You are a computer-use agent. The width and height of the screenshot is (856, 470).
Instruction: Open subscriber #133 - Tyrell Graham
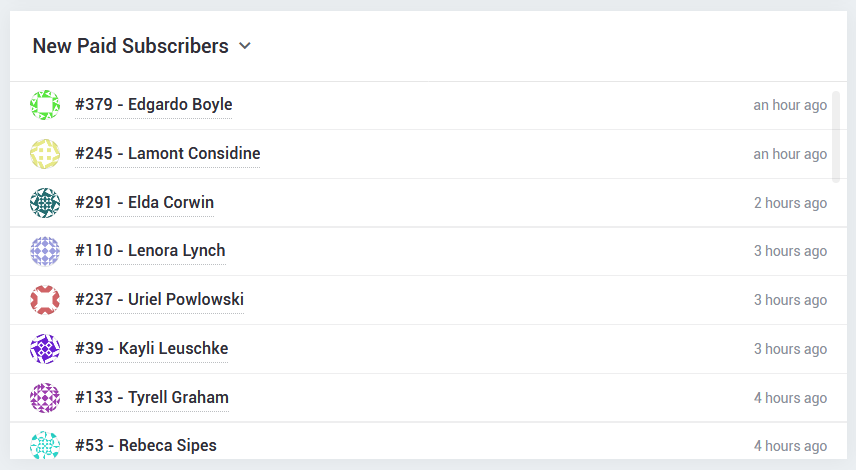(x=152, y=397)
